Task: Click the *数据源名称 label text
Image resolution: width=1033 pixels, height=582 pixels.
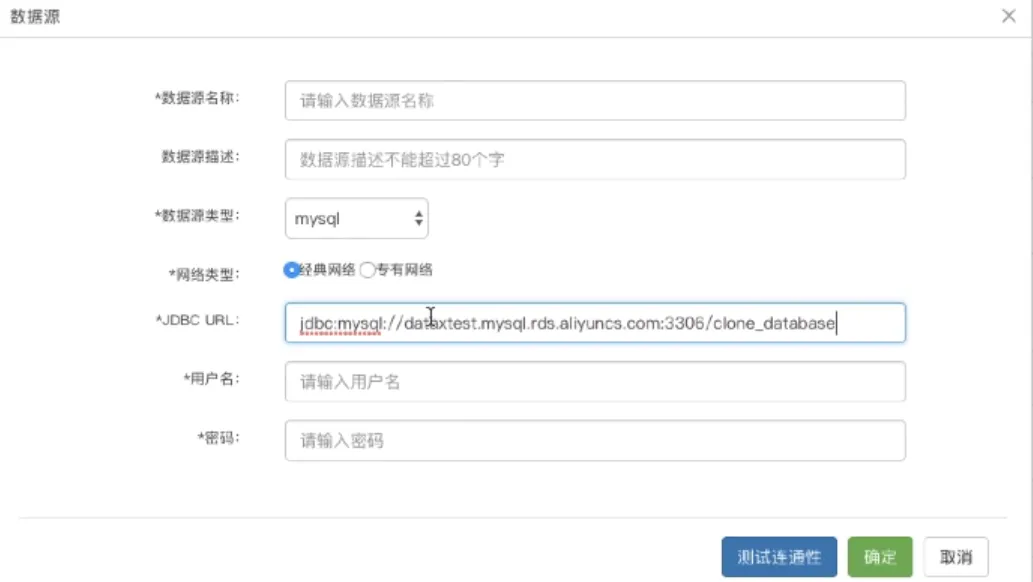Action: click(198, 98)
